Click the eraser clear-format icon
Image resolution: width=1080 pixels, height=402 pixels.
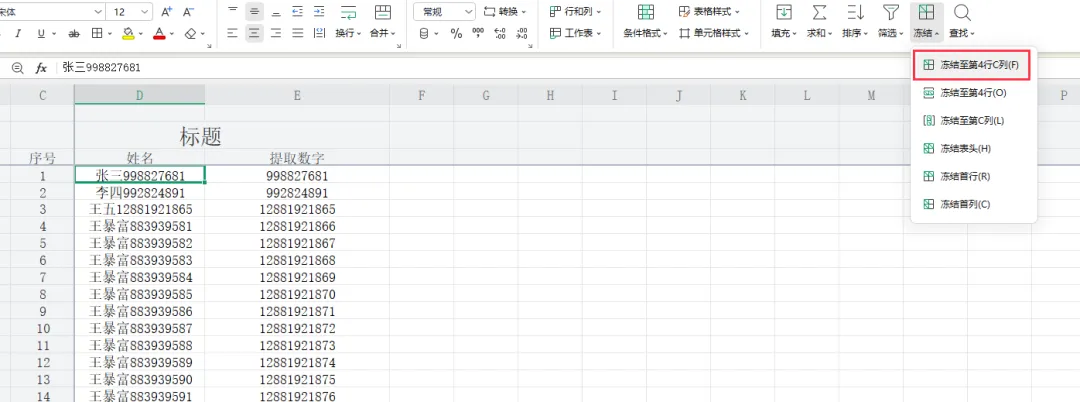point(191,33)
